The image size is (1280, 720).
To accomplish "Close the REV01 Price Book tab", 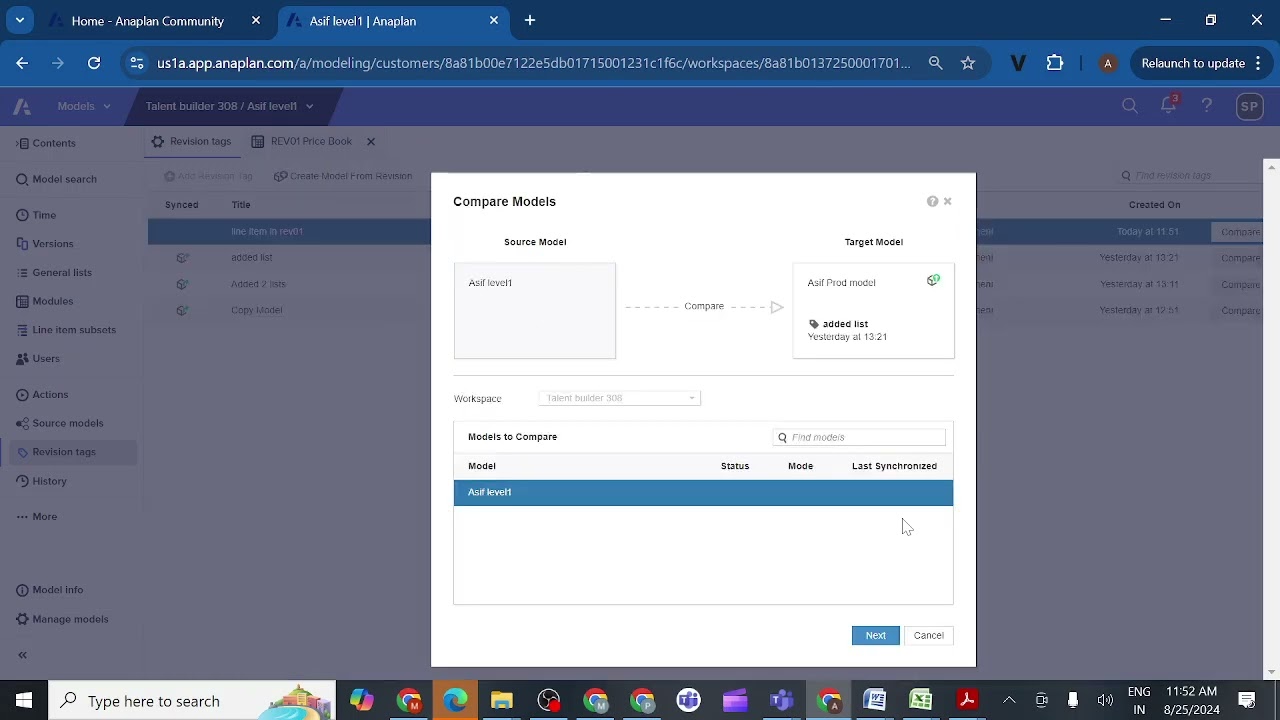I will click(370, 142).
